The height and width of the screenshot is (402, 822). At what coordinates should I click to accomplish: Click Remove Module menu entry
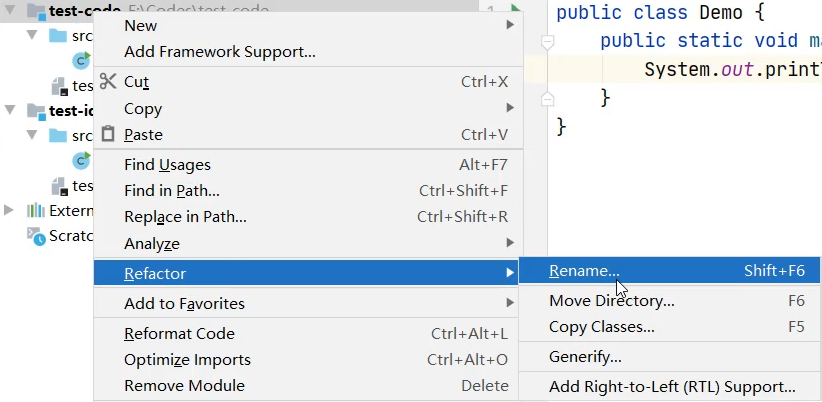click(x=184, y=386)
